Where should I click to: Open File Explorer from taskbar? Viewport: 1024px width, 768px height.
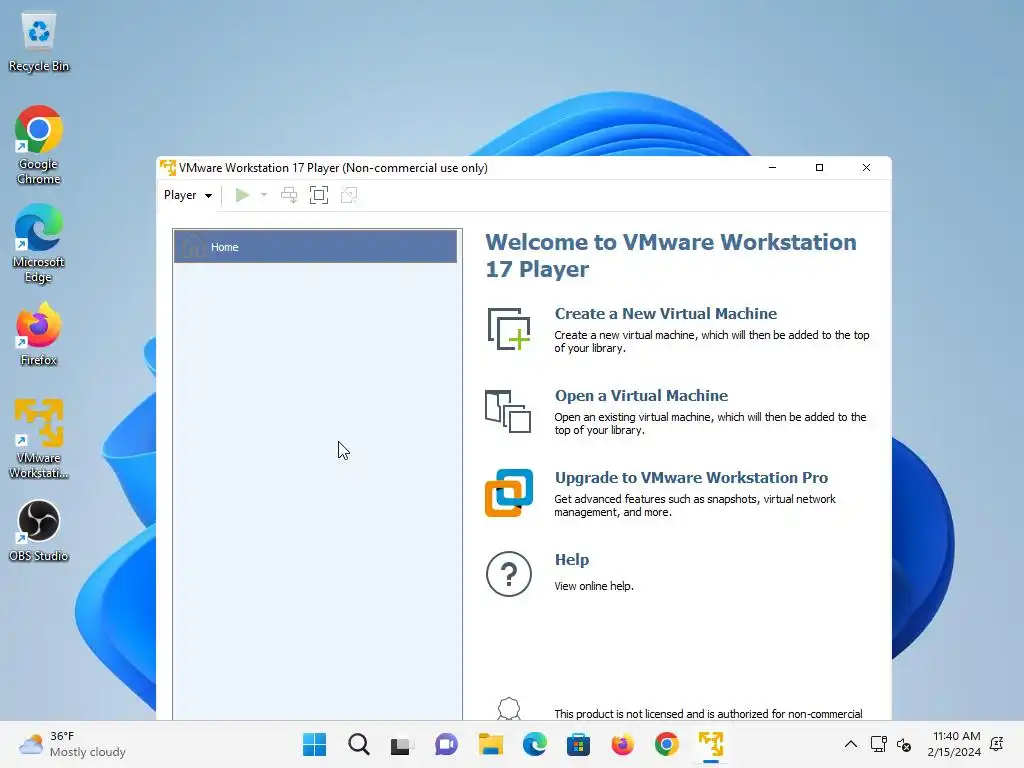click(x=490, y=744)
